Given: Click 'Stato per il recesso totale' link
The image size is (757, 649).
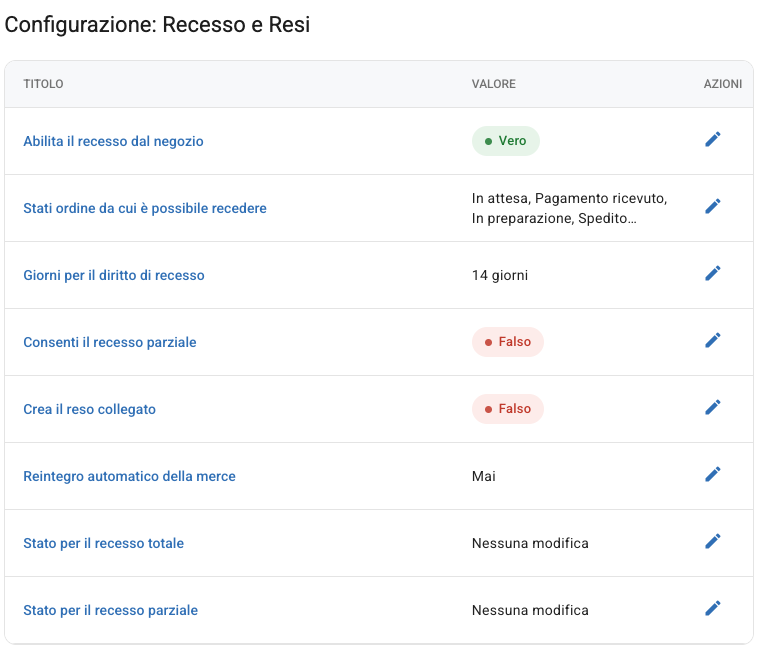Looking at the screenshot, I should (104, 544).
